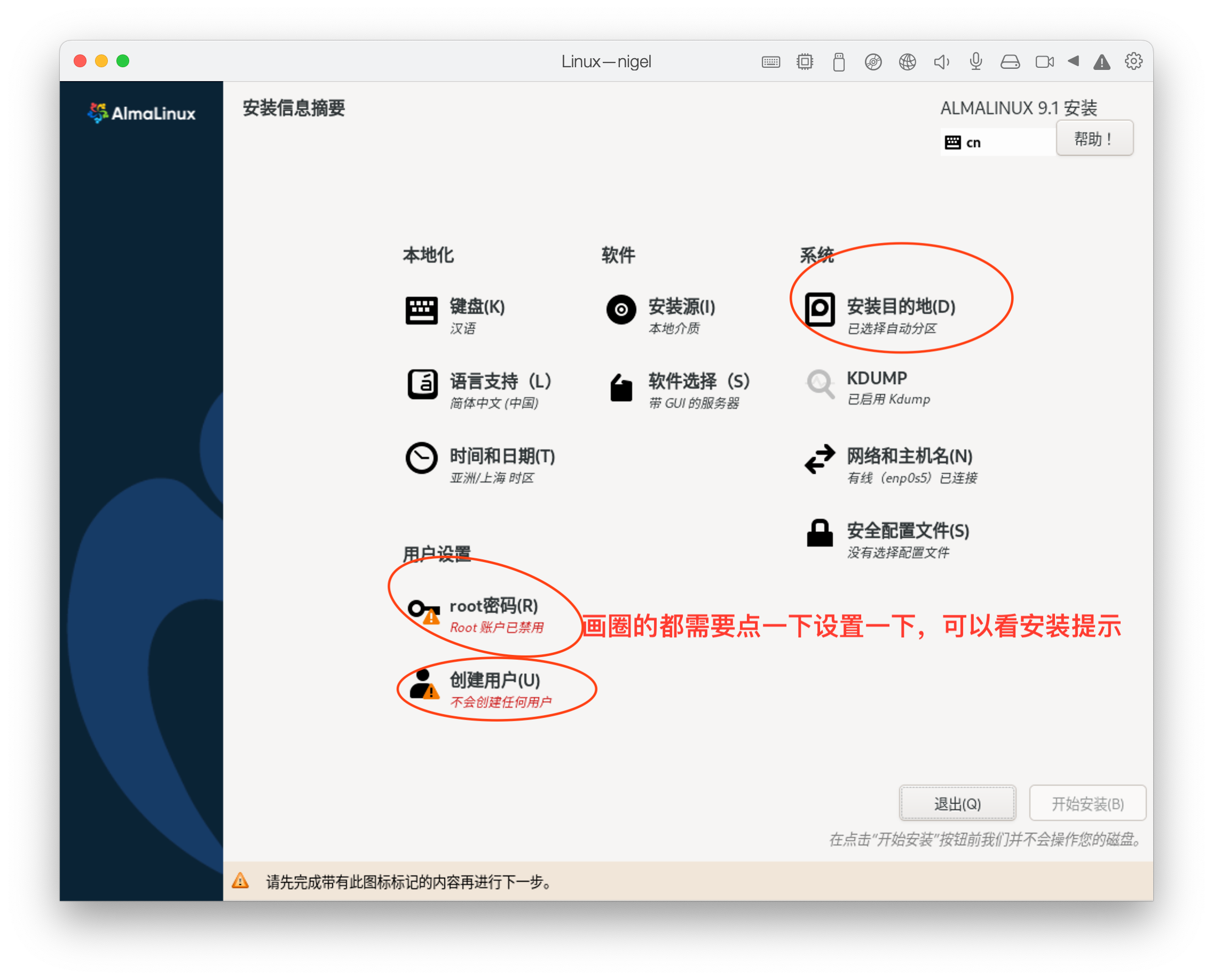Click the 安全配置文件 lock icon
The height and width of the screenshot is (980, 1213).
tap(820, 532)
